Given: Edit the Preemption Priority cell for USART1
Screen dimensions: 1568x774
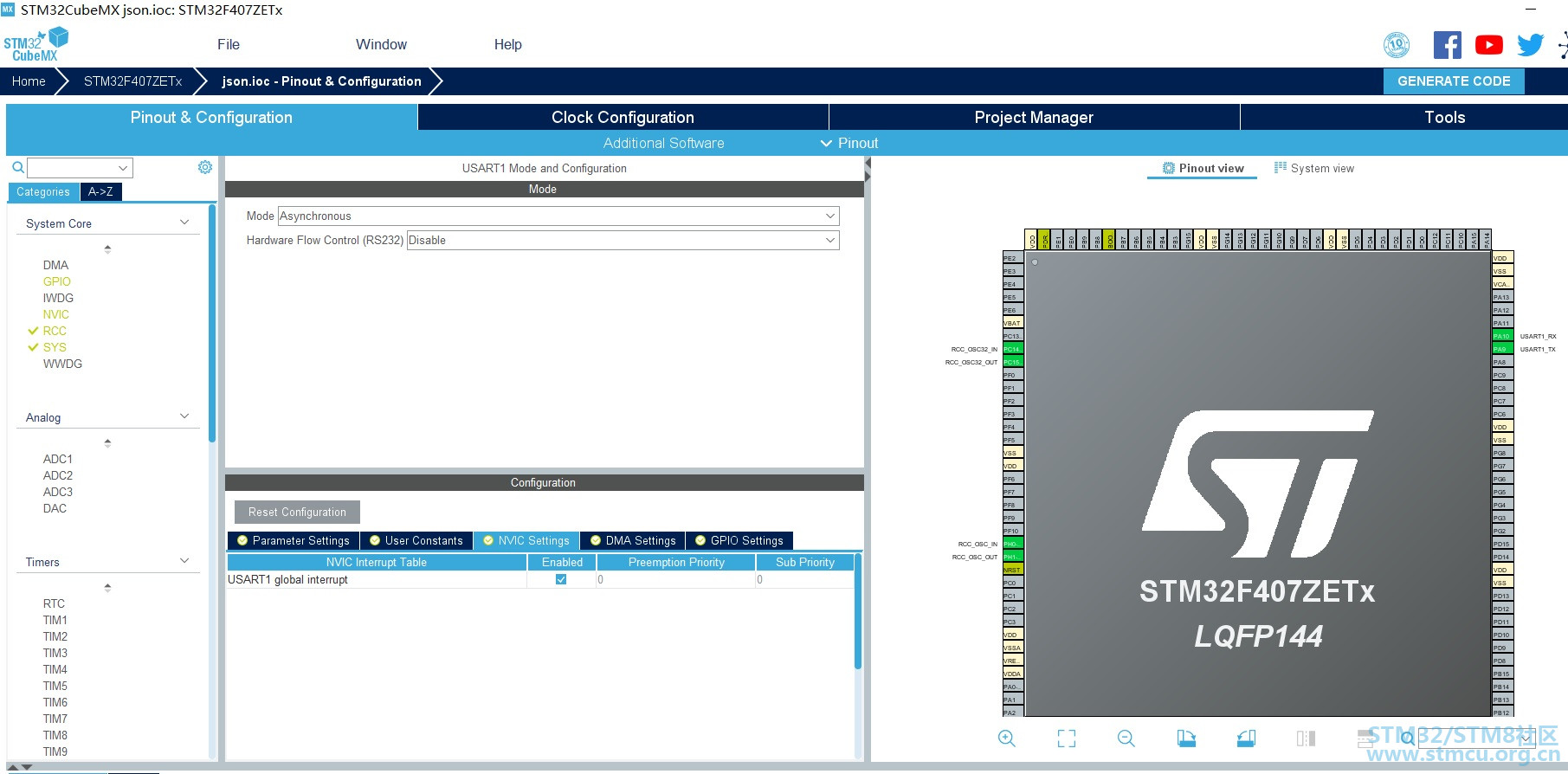Looking at the screenshot, I should click(x=676, y=579).
